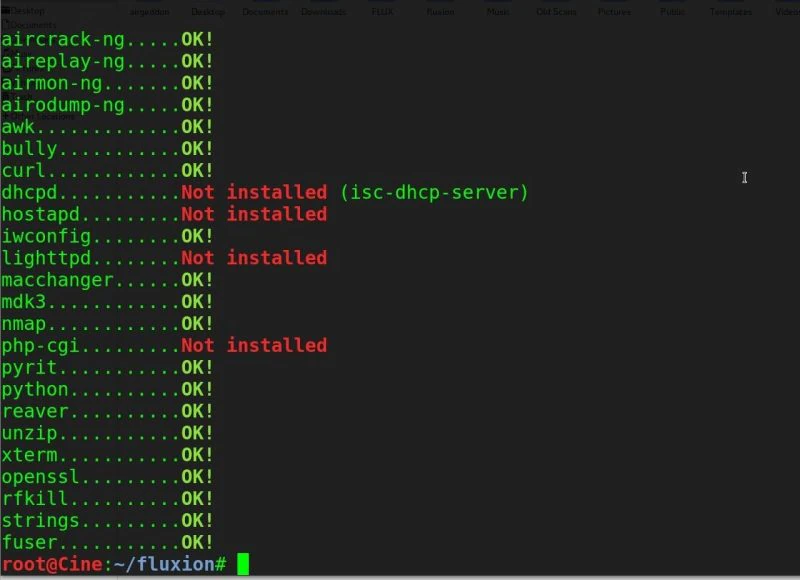
Task: Click the hostapd Not installed line
Action: [x=164, y=215]
